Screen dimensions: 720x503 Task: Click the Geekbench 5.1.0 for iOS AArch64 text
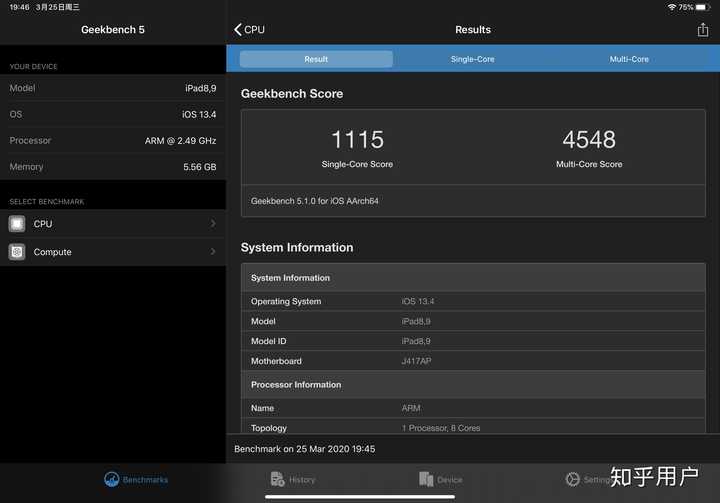(x=315, y=201)
